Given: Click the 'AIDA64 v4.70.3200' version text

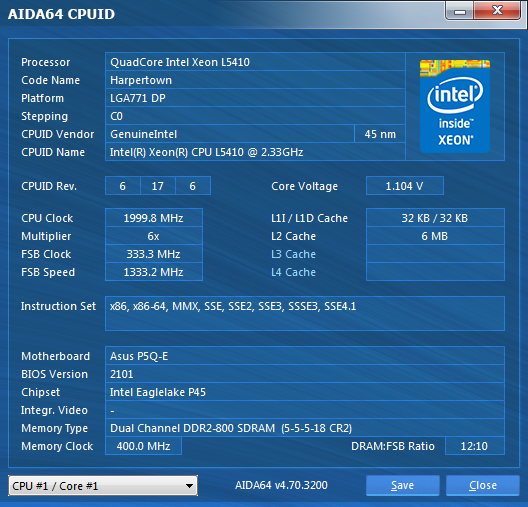Looking at the screenshot, I should click(x=281, y=485).
